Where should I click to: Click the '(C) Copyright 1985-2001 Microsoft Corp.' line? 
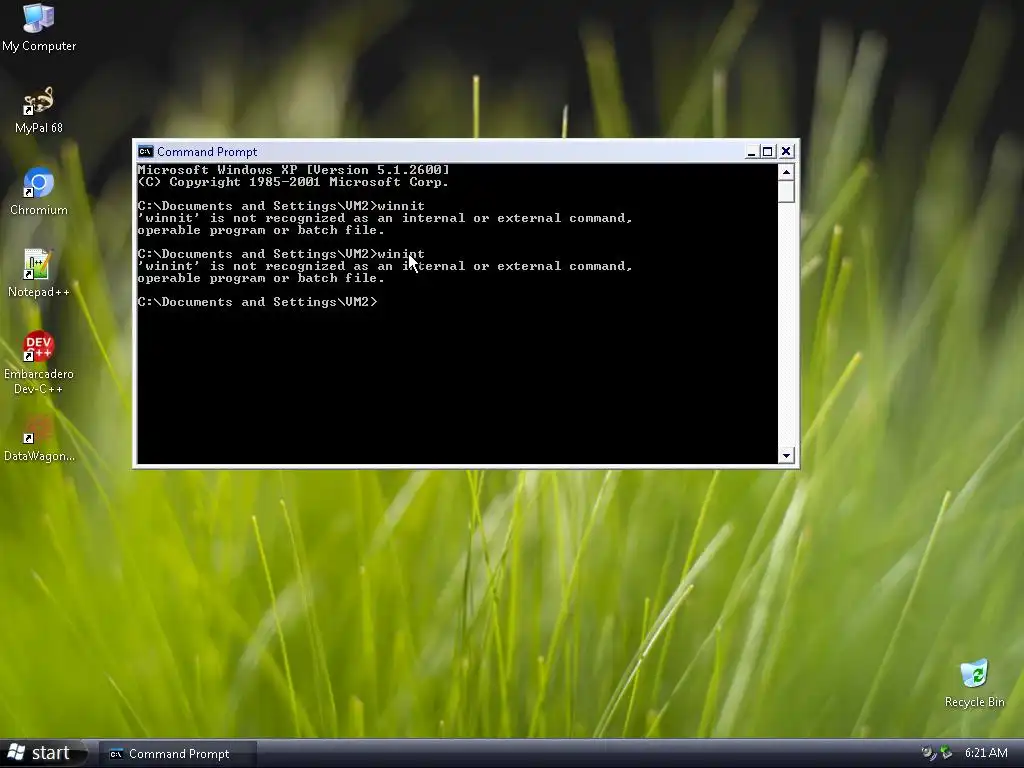click(x=293, y=182)
